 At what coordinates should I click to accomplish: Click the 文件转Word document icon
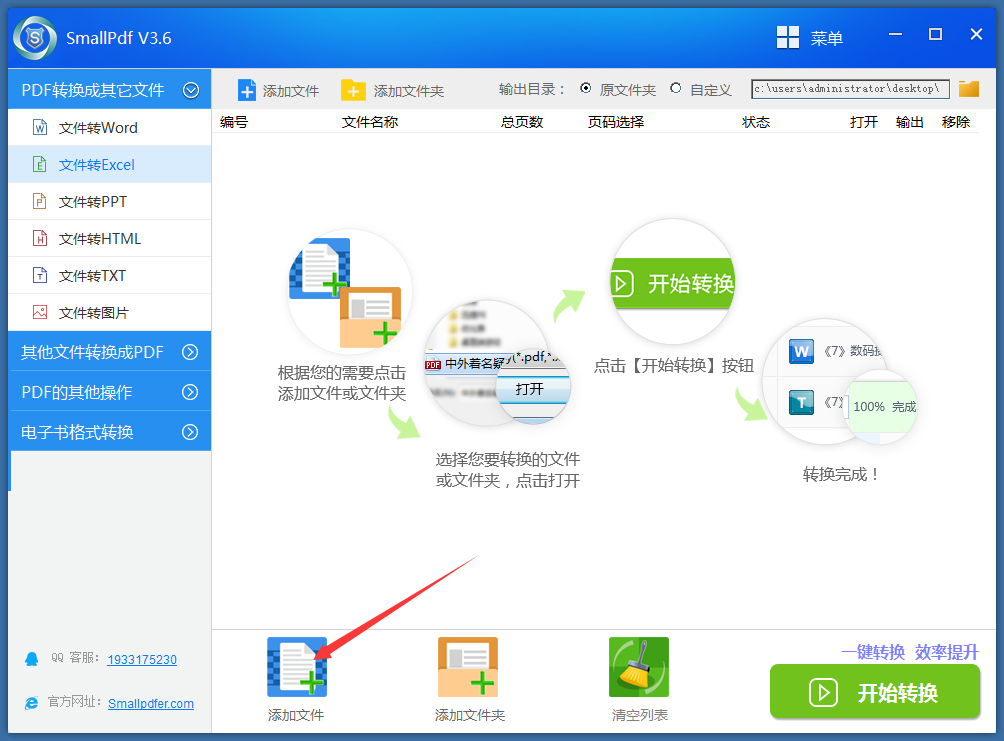40,127
